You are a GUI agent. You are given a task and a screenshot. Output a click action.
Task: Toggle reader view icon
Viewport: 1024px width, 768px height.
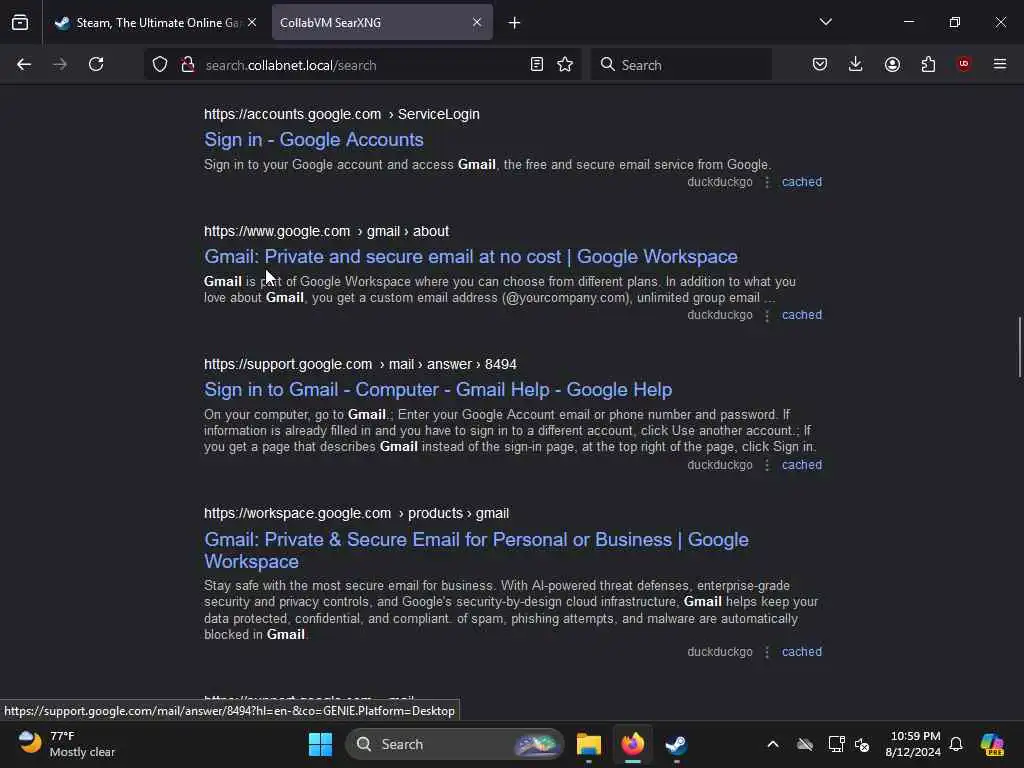tap(537, 65)
